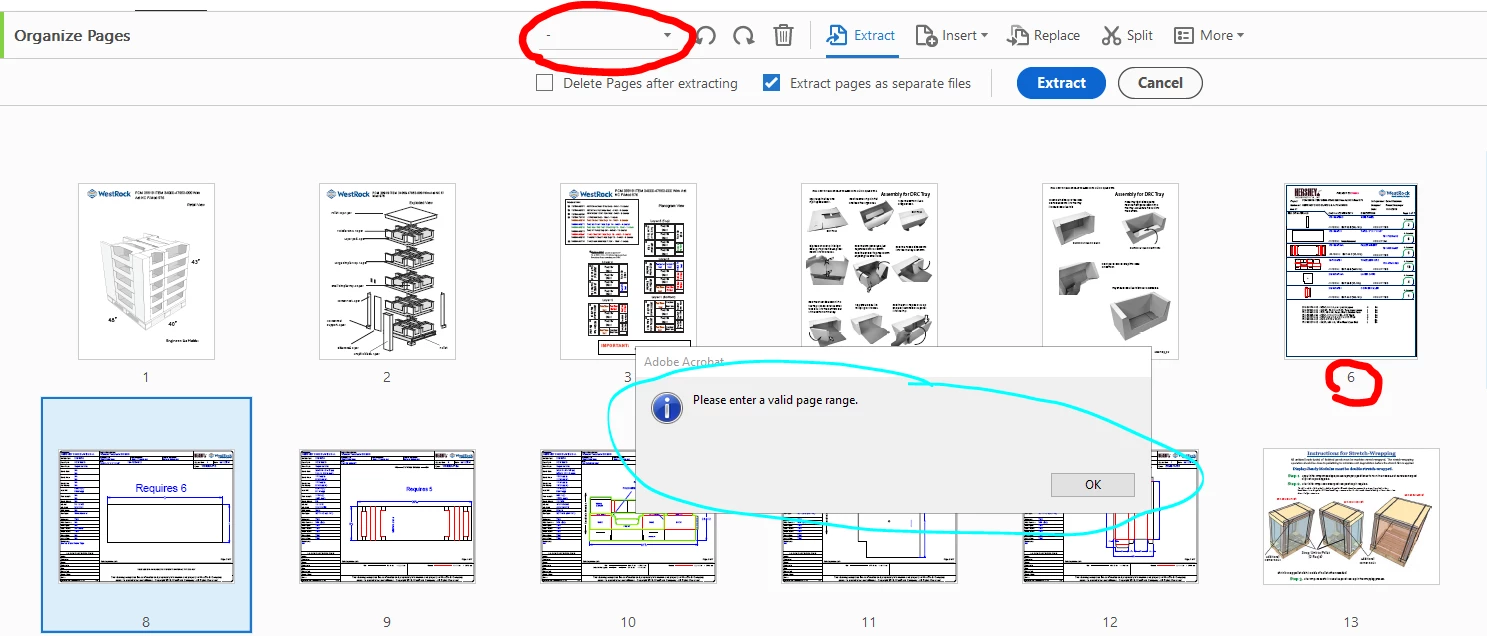1487x636 pixels.
Task: Click the page number label 1
Action: click(x=146, y=377)
